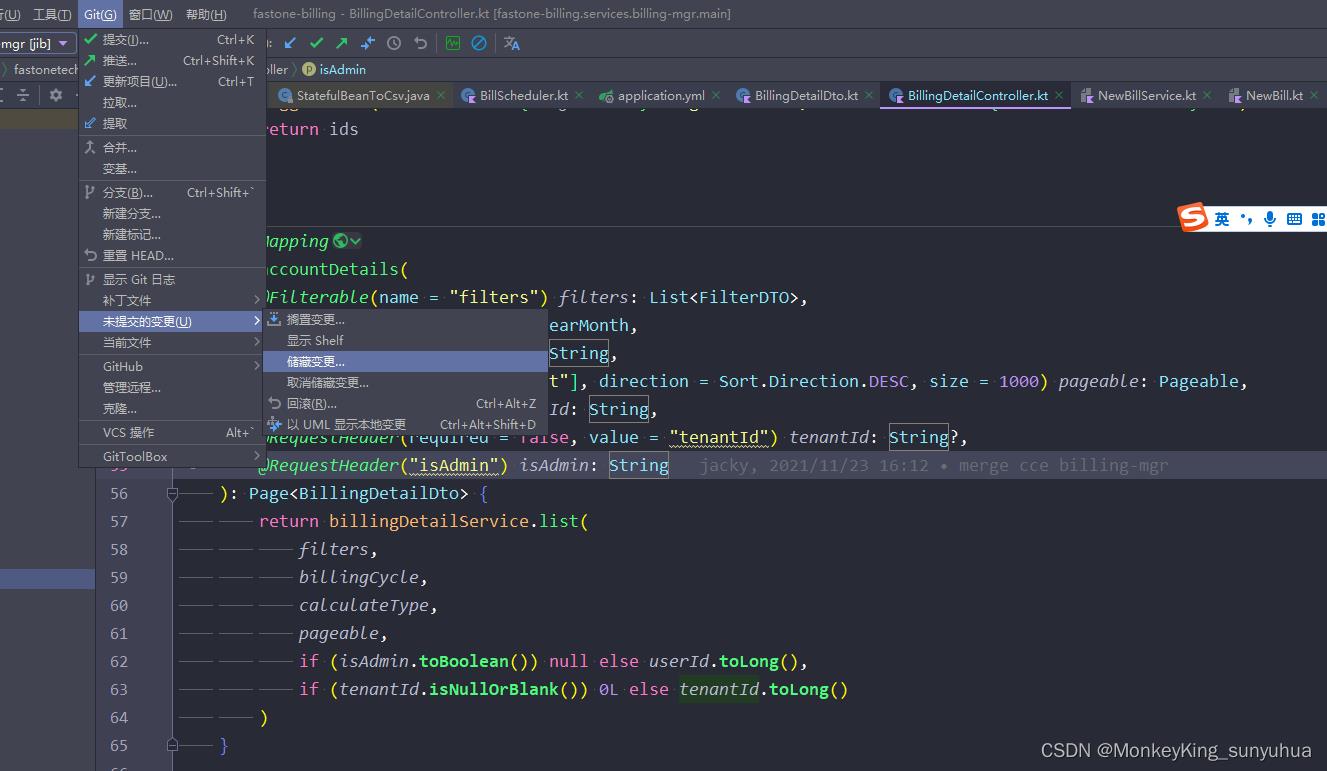1327x771 pixels.
Task: Click the Sogou input method S logo
Action: tap(1193, 217)
